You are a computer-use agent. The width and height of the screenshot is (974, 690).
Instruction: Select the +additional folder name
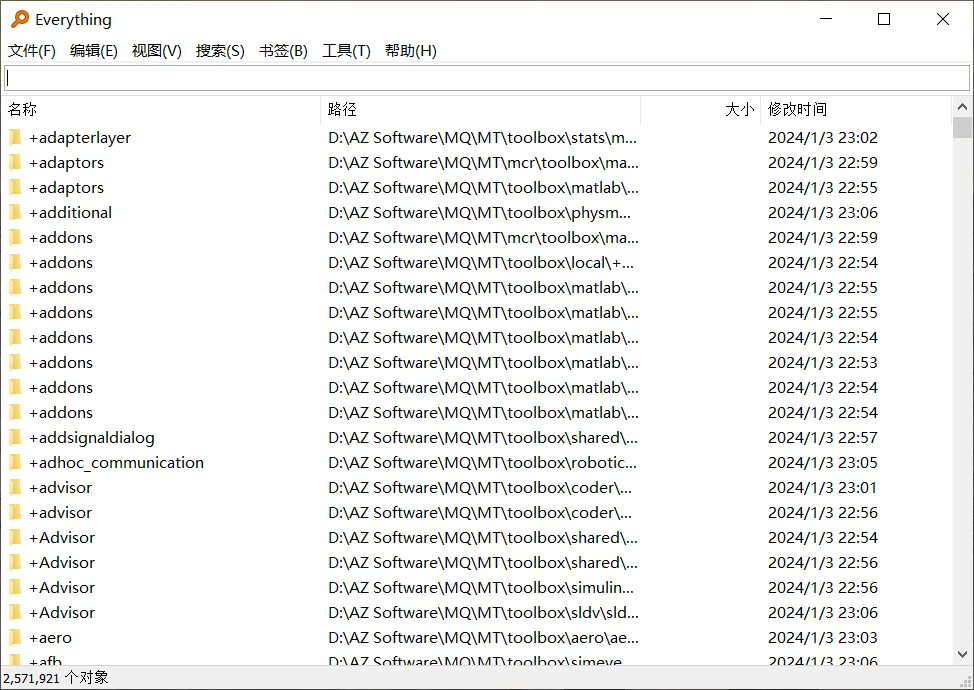coord(70,212)
